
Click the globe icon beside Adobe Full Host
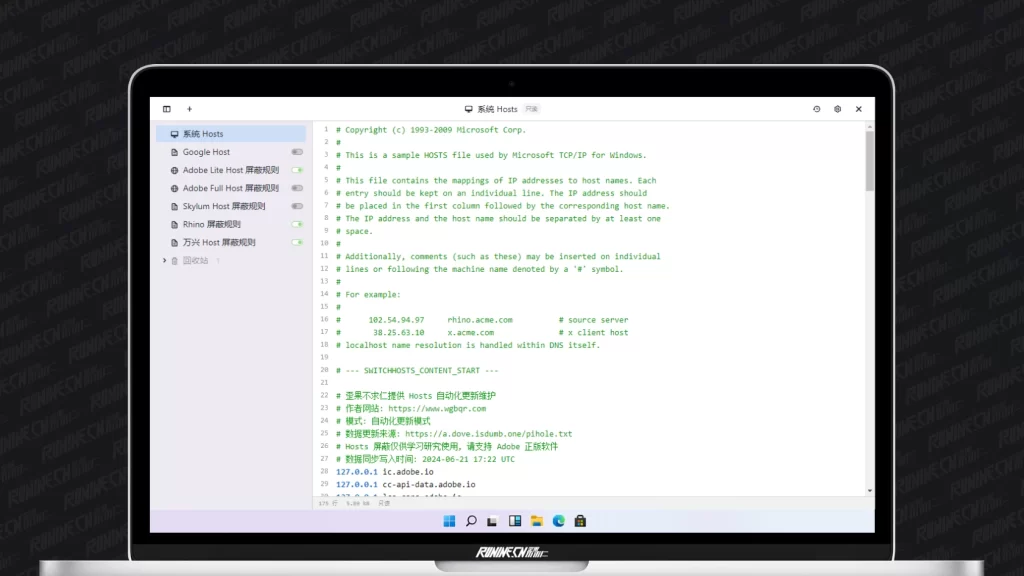click(x=175, y=188)
